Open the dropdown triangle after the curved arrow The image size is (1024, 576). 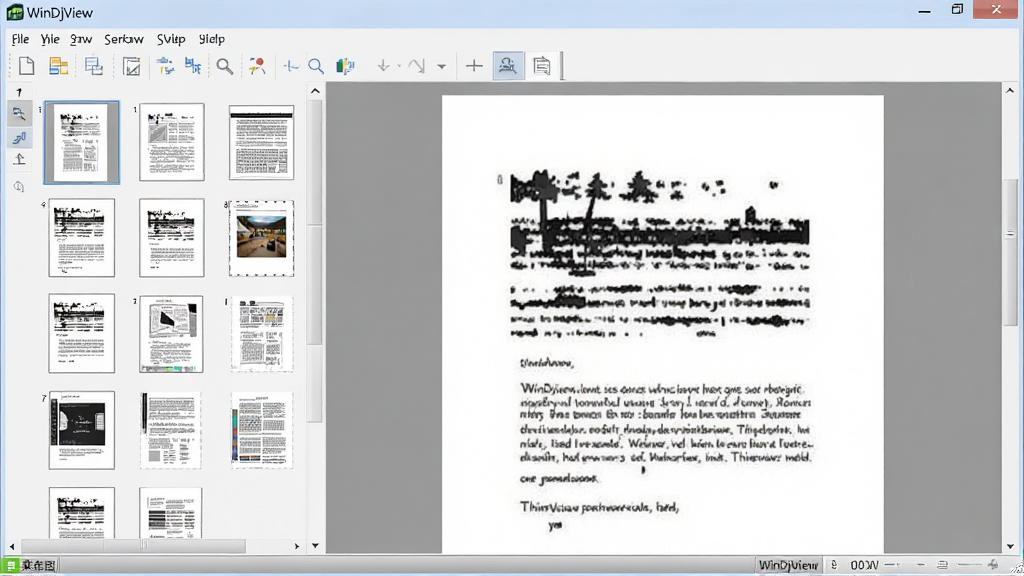coord(441,67)
